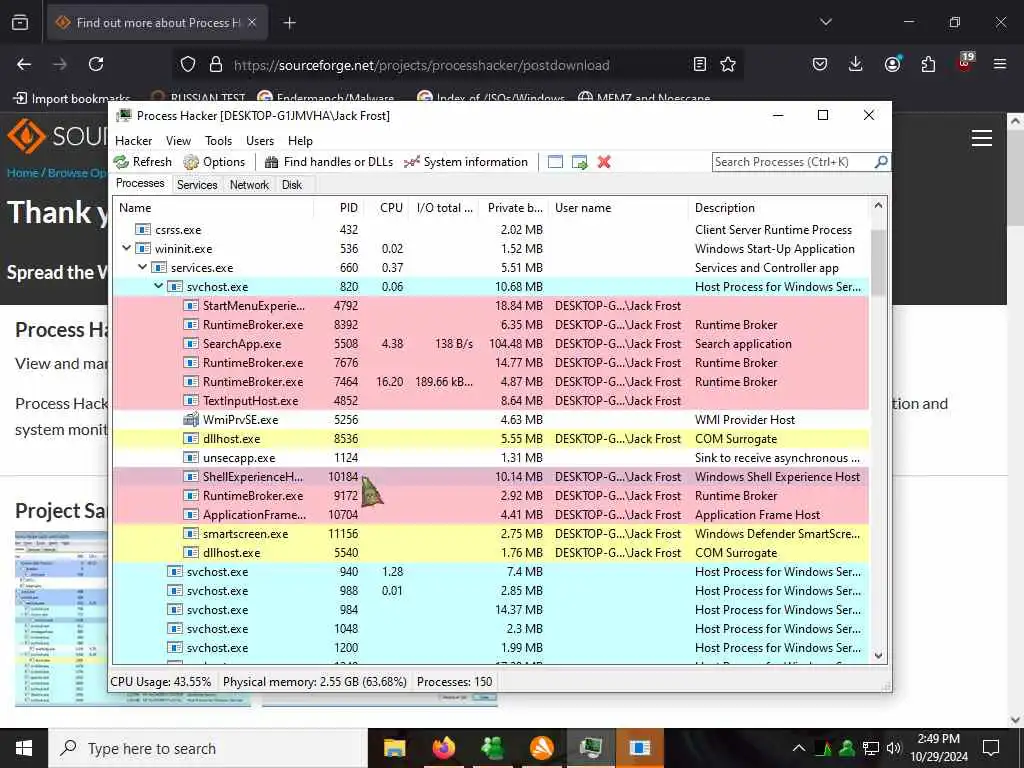Sort by User name column header
Image resolution: width=1024 pixels, height=768 pixels.
point(618,208)
